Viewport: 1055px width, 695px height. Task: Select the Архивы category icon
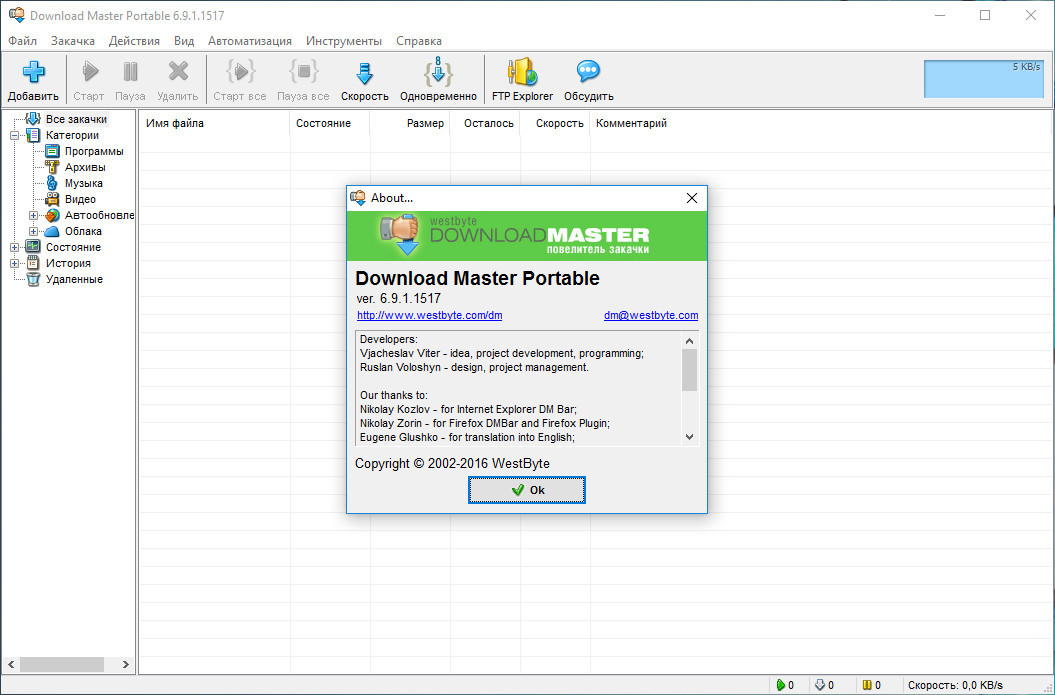pos(52,167)
